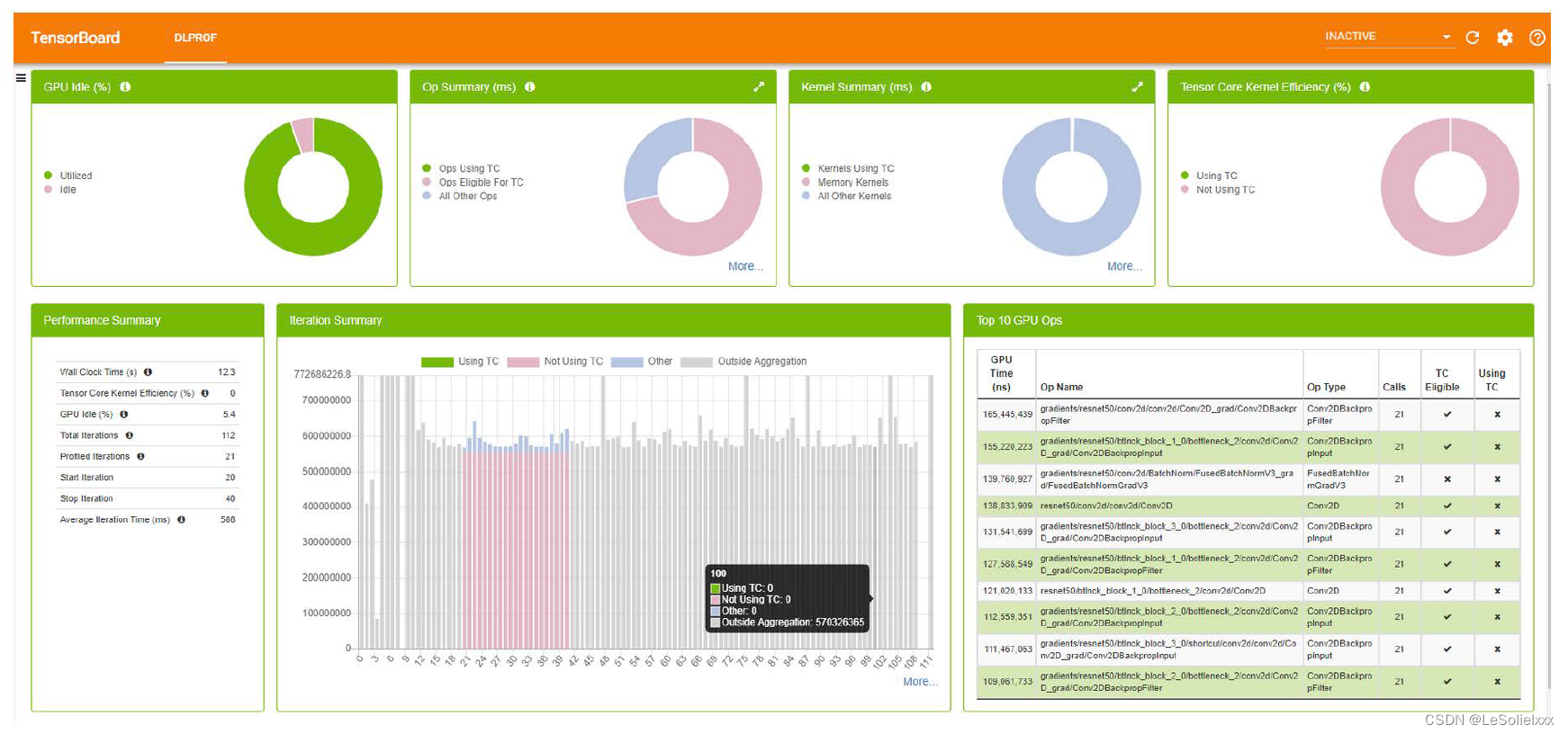Select row with GPU time 139,760,927

tap(1248, 479)
